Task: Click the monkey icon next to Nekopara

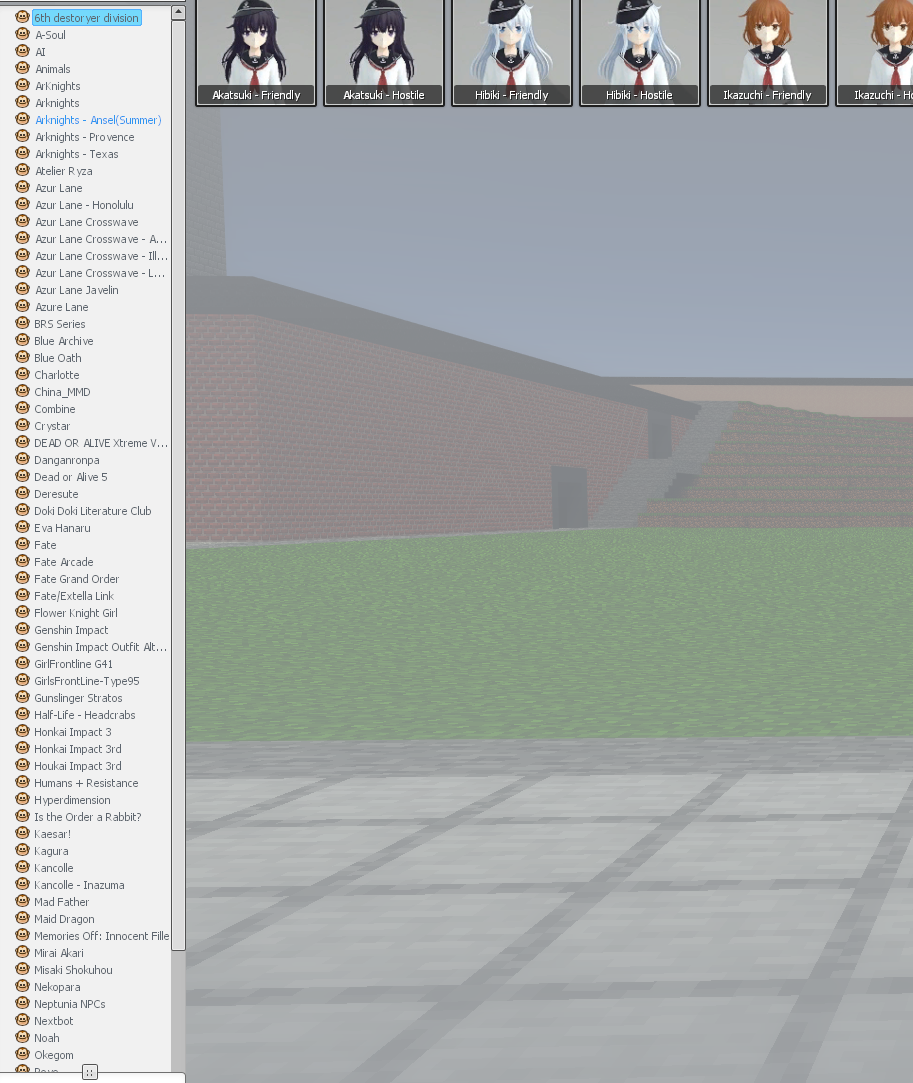Action: (x=23, y=986)
